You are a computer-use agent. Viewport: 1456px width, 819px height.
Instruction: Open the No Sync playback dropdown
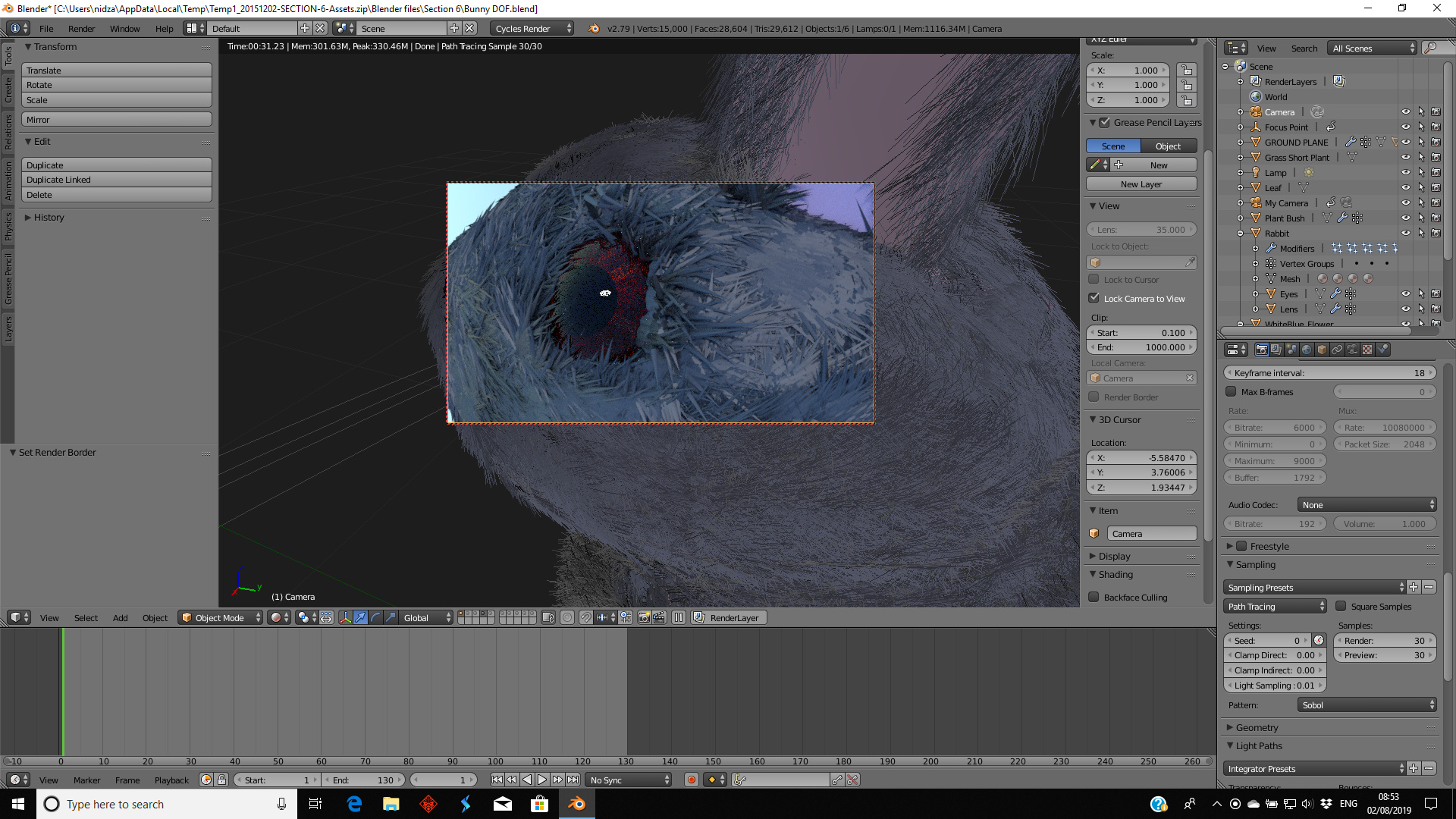click(x=629, y=780)
